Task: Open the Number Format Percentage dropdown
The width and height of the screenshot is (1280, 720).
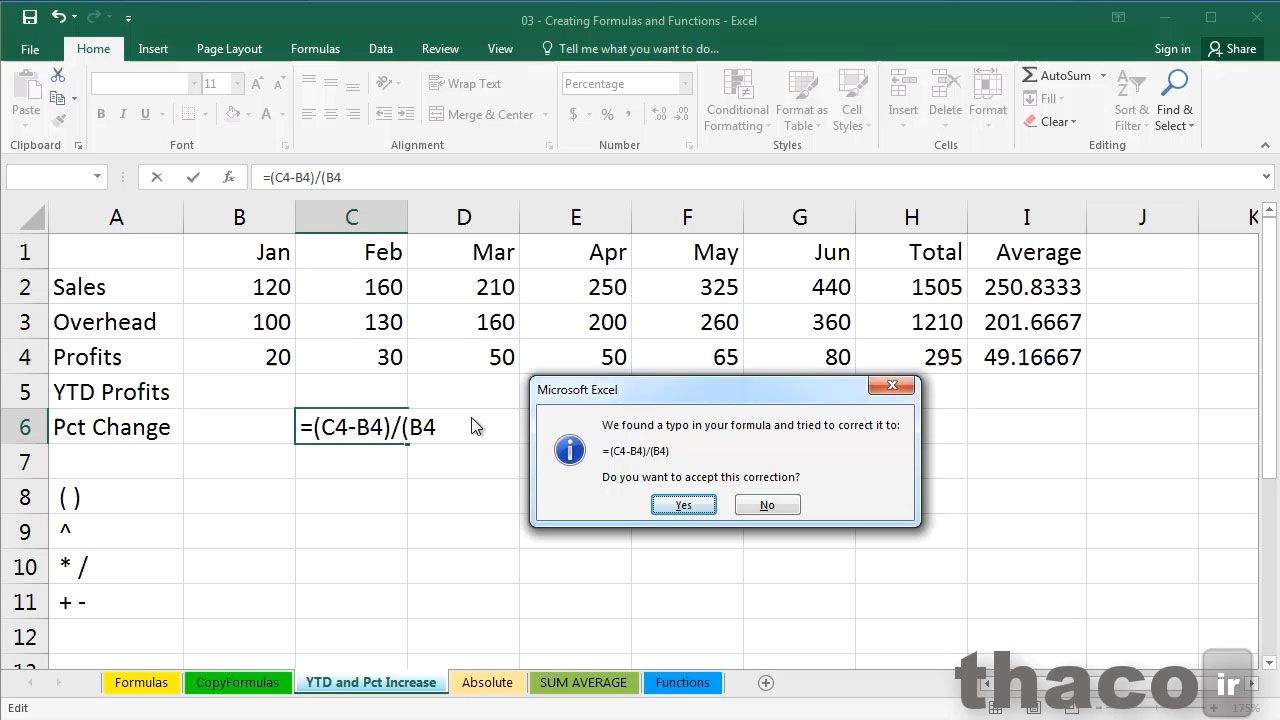Action: 686,84
